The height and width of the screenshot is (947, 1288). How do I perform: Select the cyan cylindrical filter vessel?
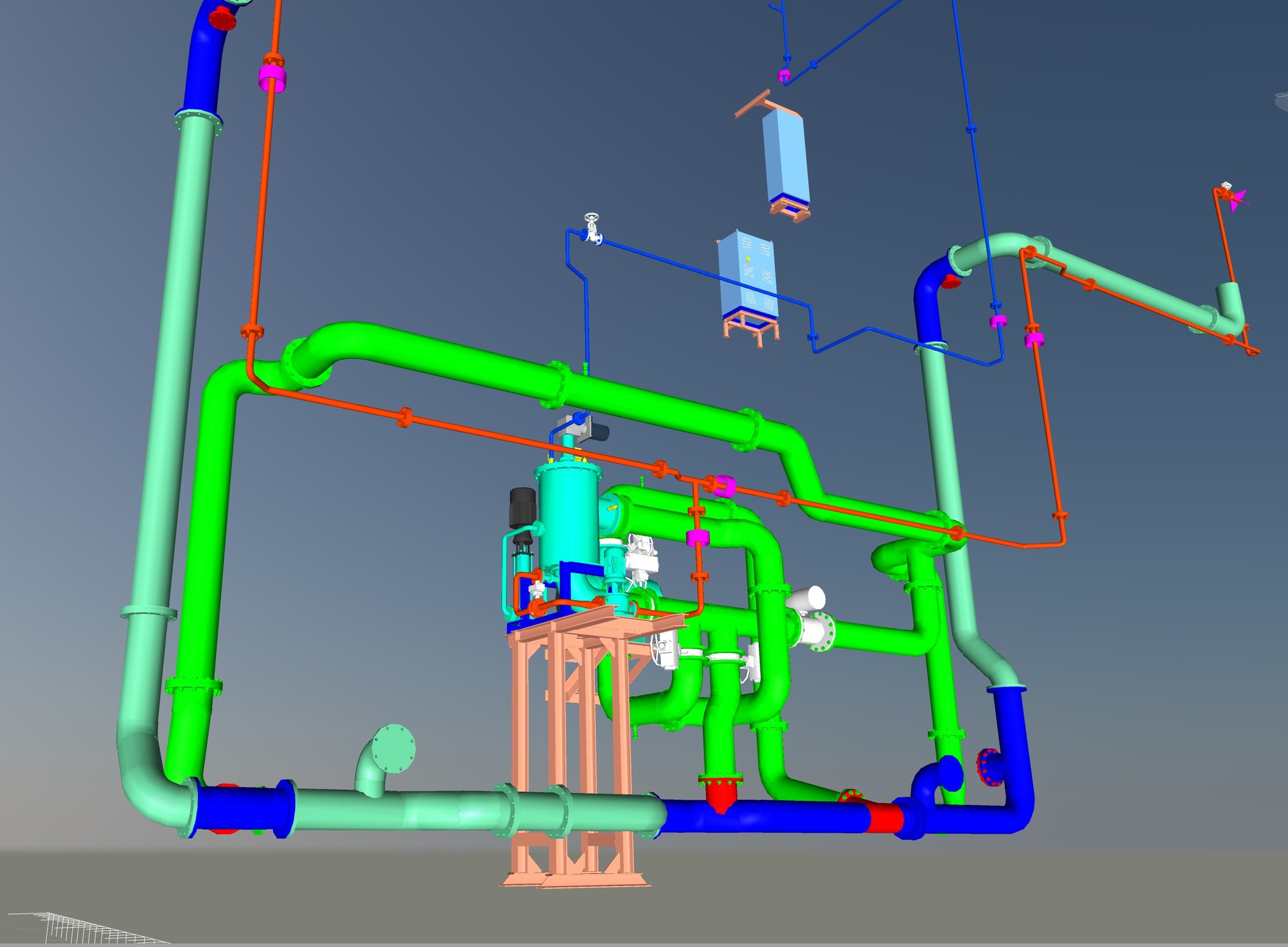tap(568, 517)
